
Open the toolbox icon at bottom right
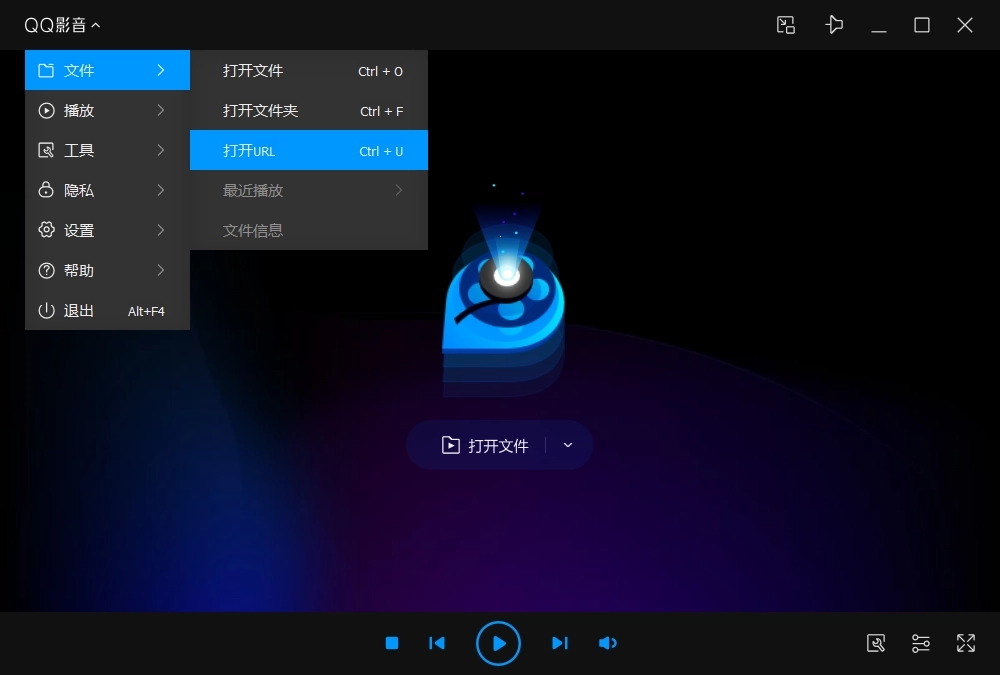pyautogui.click(x=876, y=643)
